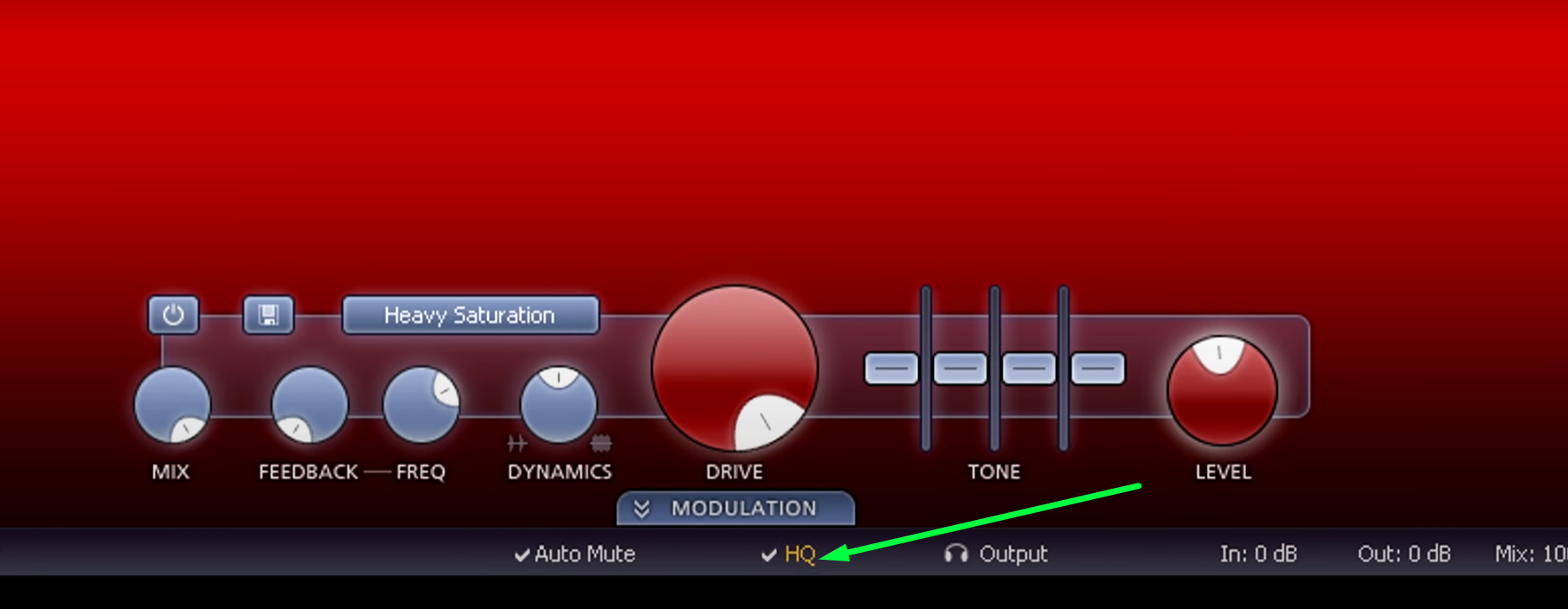Click the FREQ knob
1568x609 pixels.
(x=421, y=405)
